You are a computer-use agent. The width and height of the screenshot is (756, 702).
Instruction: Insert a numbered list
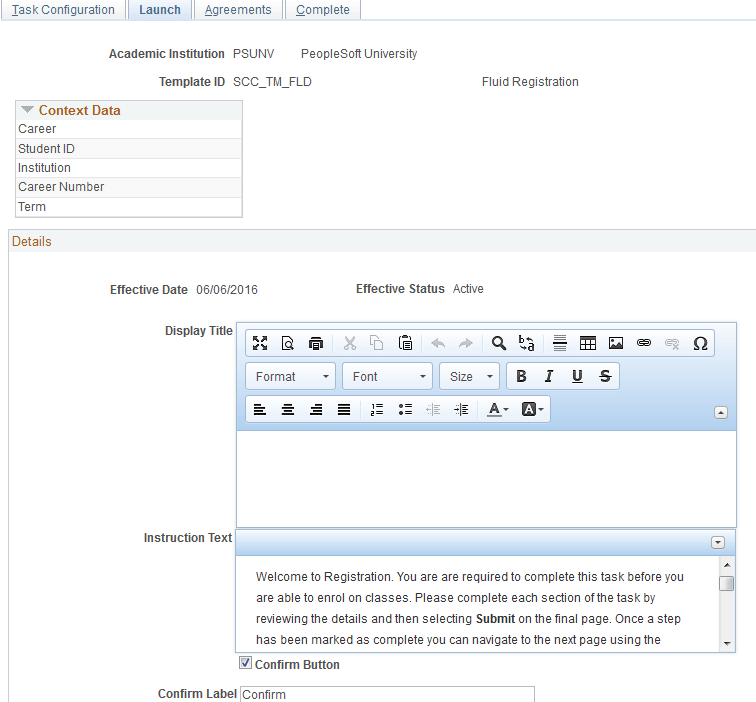point(377,409)
